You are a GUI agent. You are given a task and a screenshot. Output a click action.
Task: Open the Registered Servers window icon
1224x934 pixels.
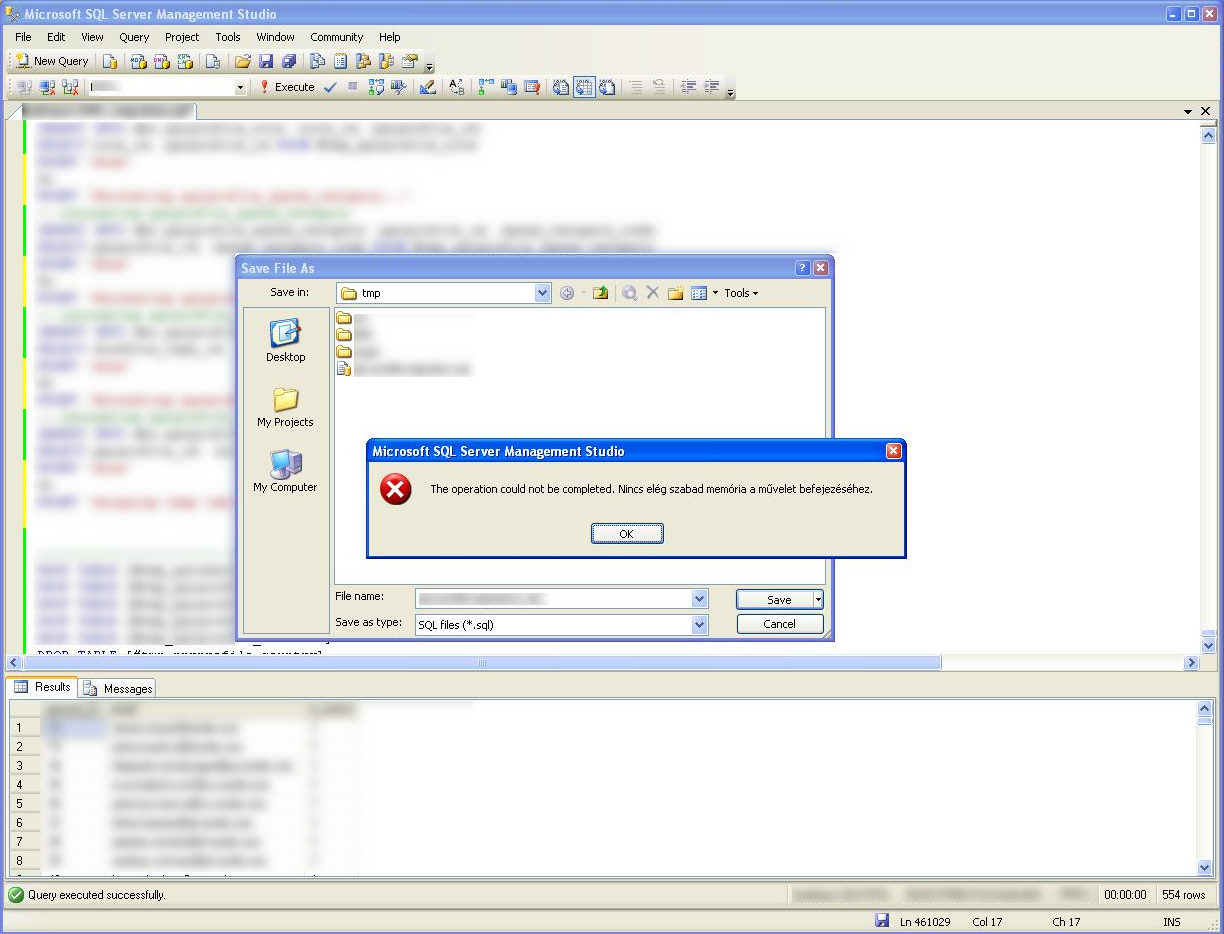318,61
